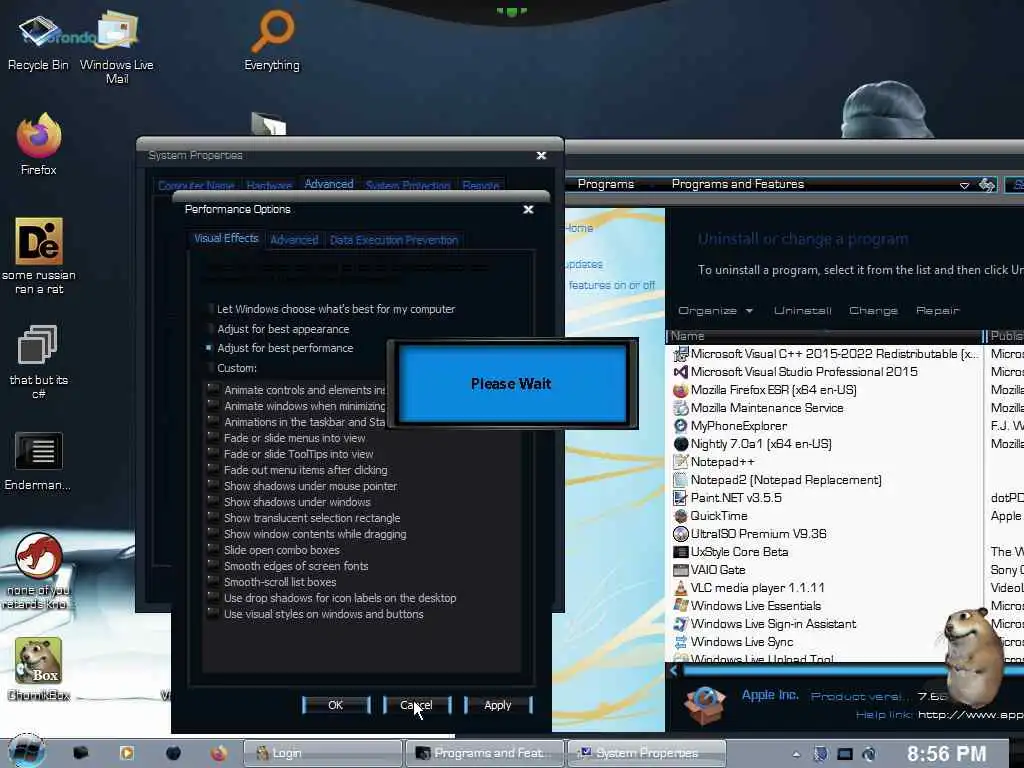The height and width of the screenshot is (768, 1024).
Task: Click the Firefox icon pinned in the taskbar
Action: [219, 753]
